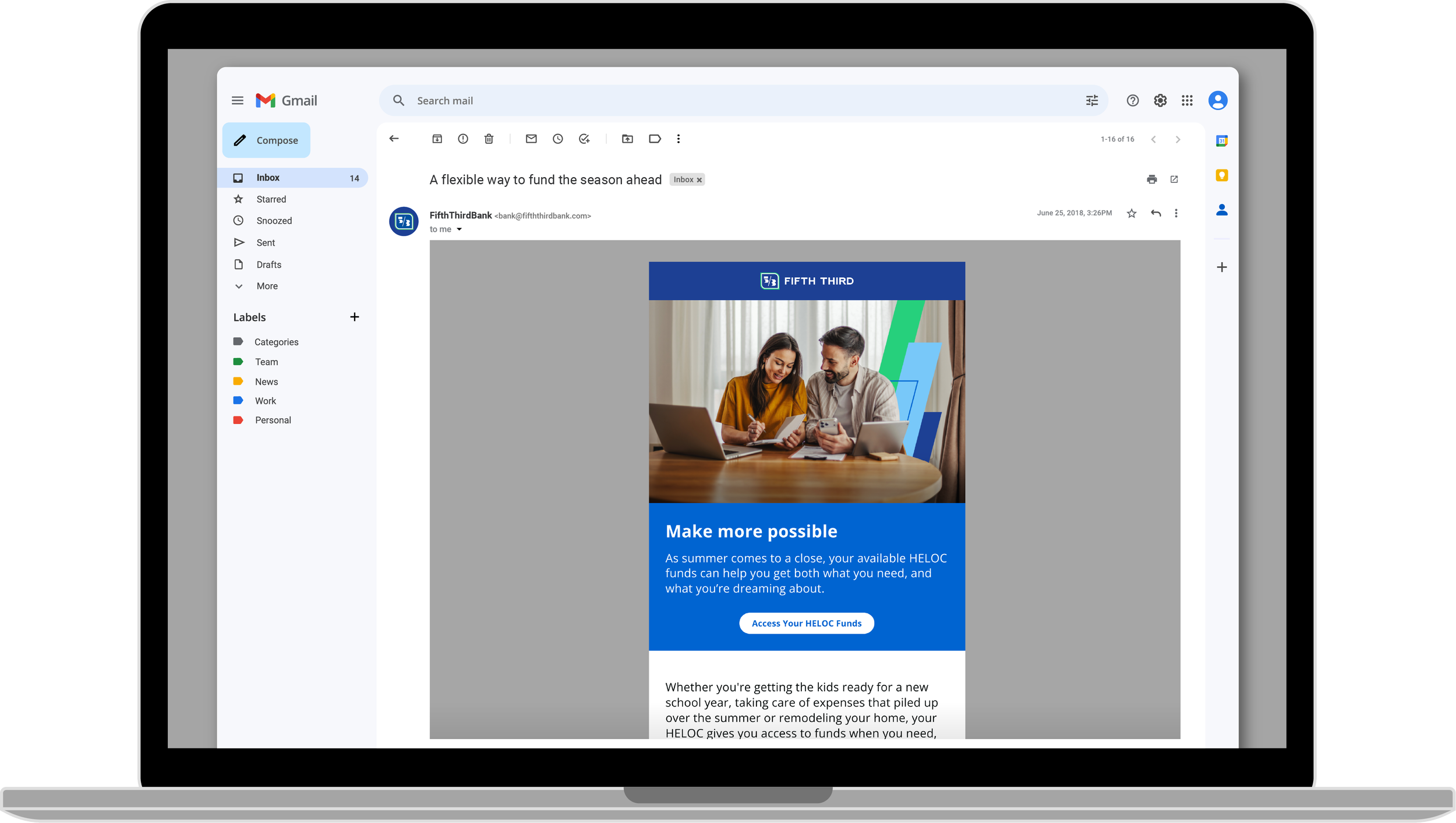The image size is (1456, 823).
Task: Get add-ons plus icon
Action: 1222,267
